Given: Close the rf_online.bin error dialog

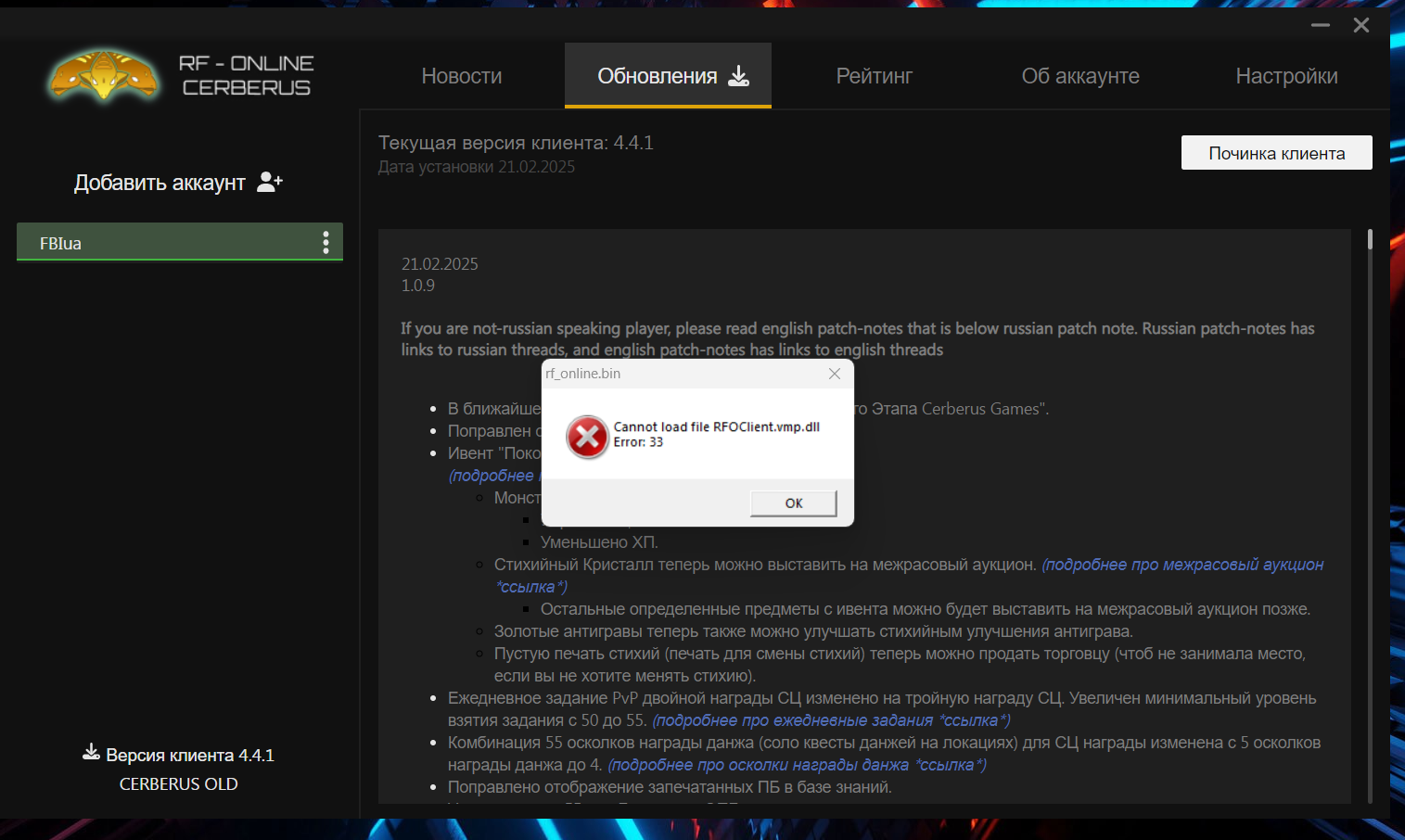Looking at the screenshot, I should coord(835,374).
